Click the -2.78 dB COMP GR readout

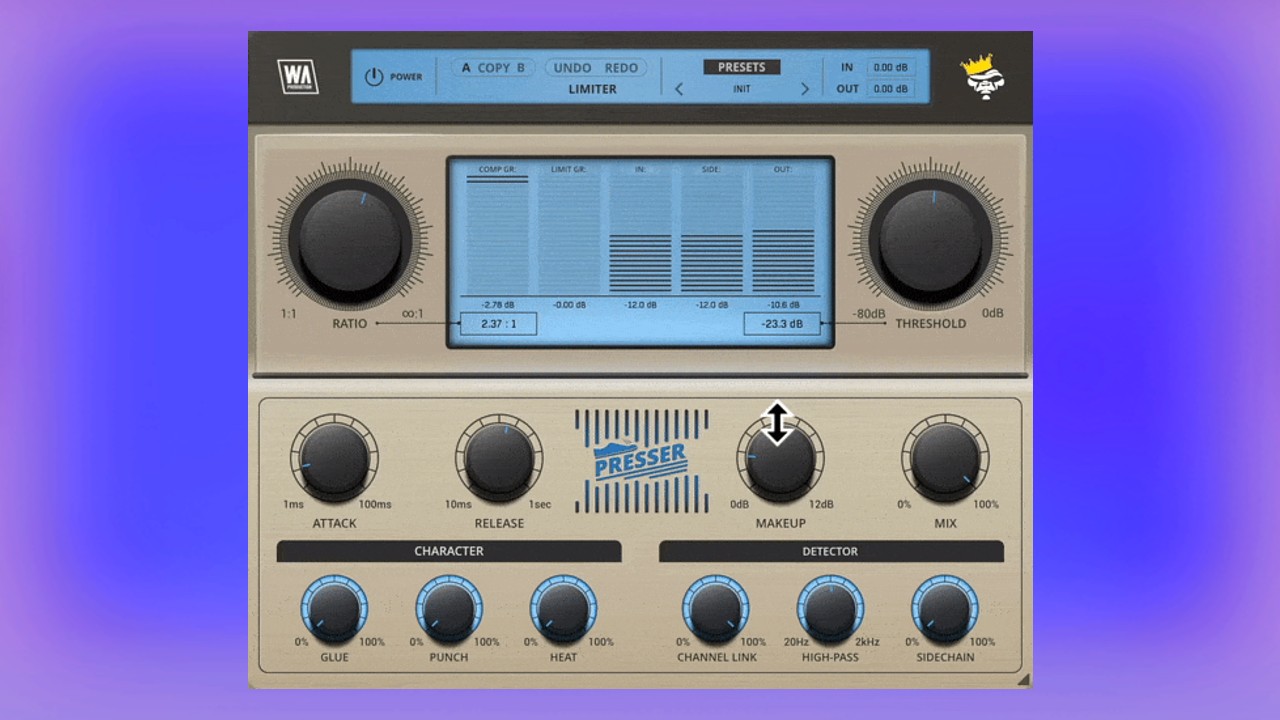click(x=498, y=304)
